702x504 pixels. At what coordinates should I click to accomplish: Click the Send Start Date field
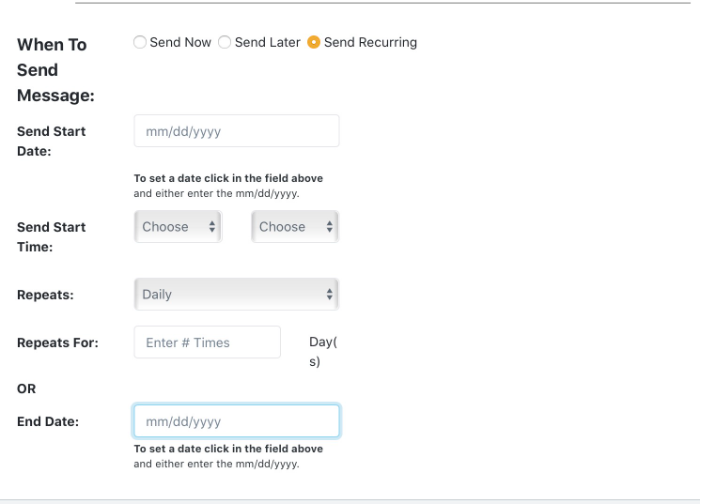tap(236, 131)
